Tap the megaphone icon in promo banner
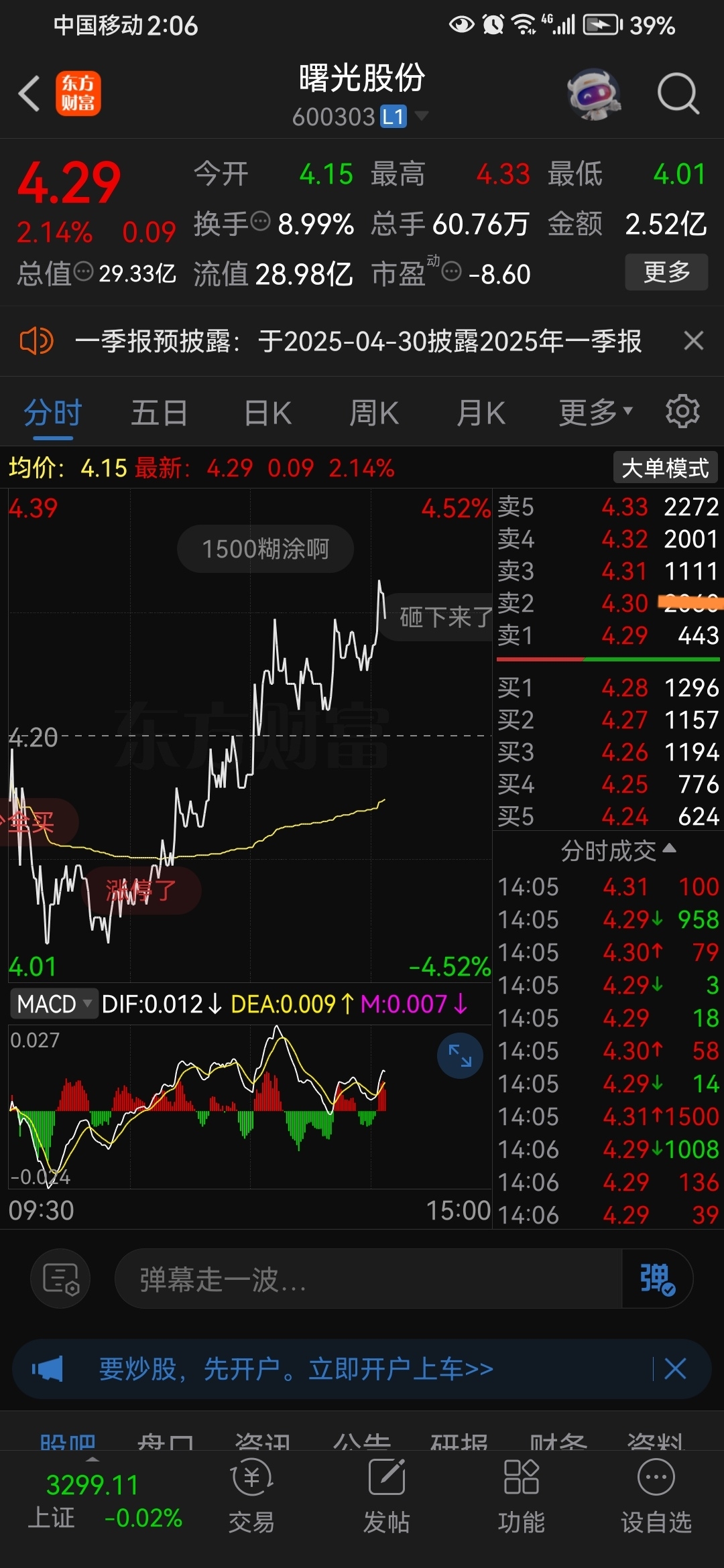The image size is (724, 1568). (x=47, y=1369)
